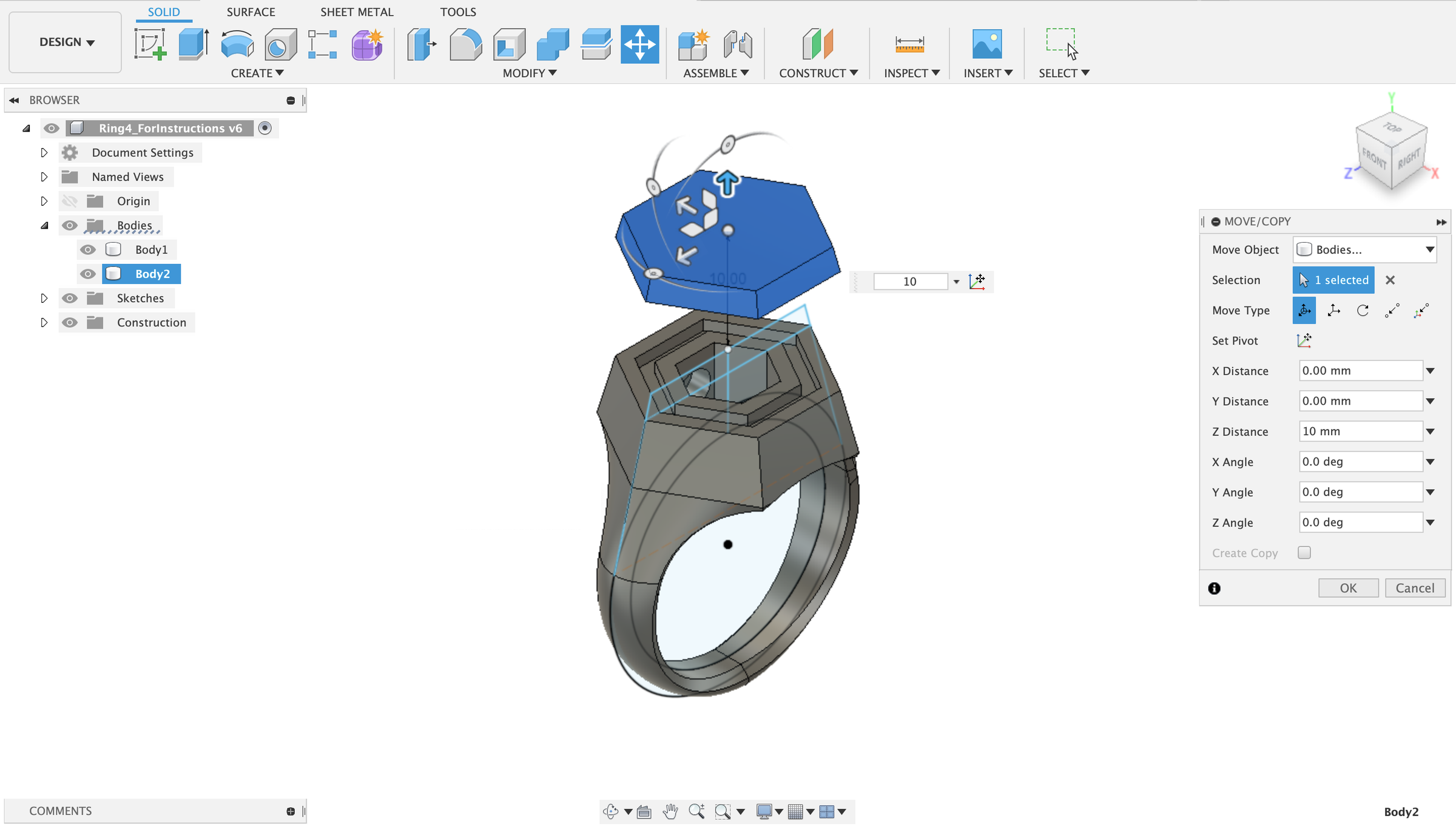Expand the Document Settings node
The width and height of the screenshot is (1456, 827).
pyautogui.click(x=44, y=152)
